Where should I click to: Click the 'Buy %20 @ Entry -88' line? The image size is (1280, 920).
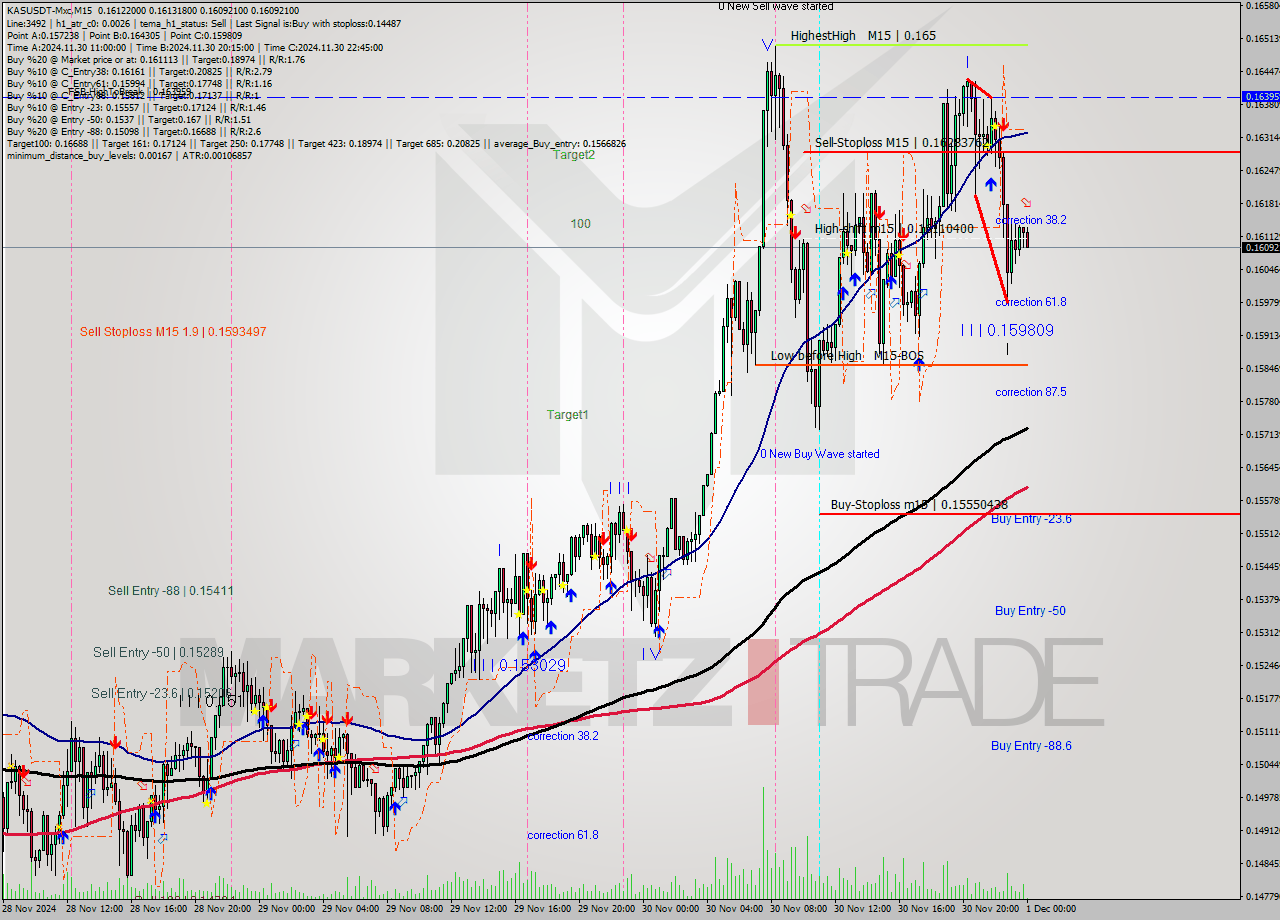[134, 131]
